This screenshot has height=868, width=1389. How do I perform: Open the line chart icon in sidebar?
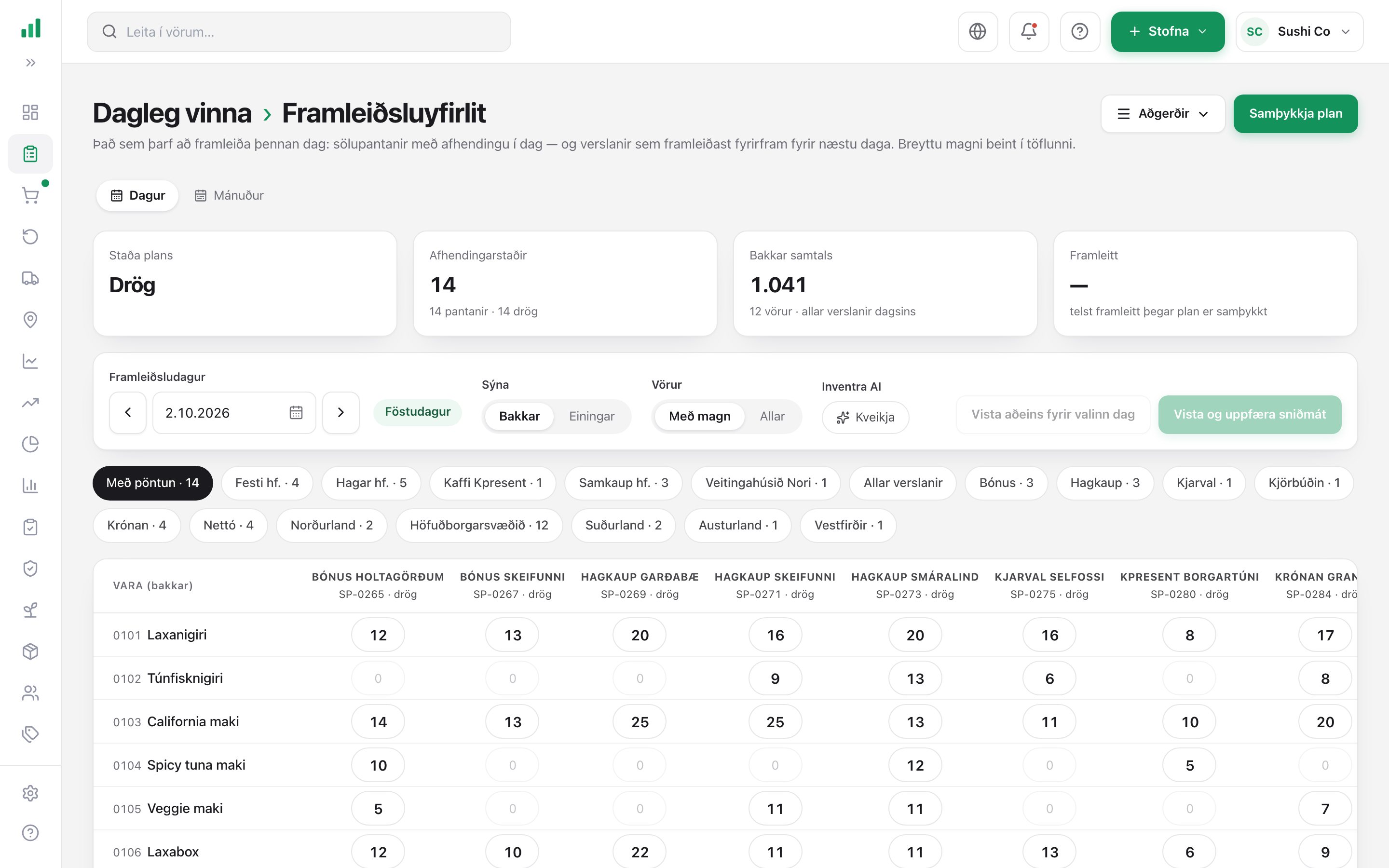[x=30, y=361]
